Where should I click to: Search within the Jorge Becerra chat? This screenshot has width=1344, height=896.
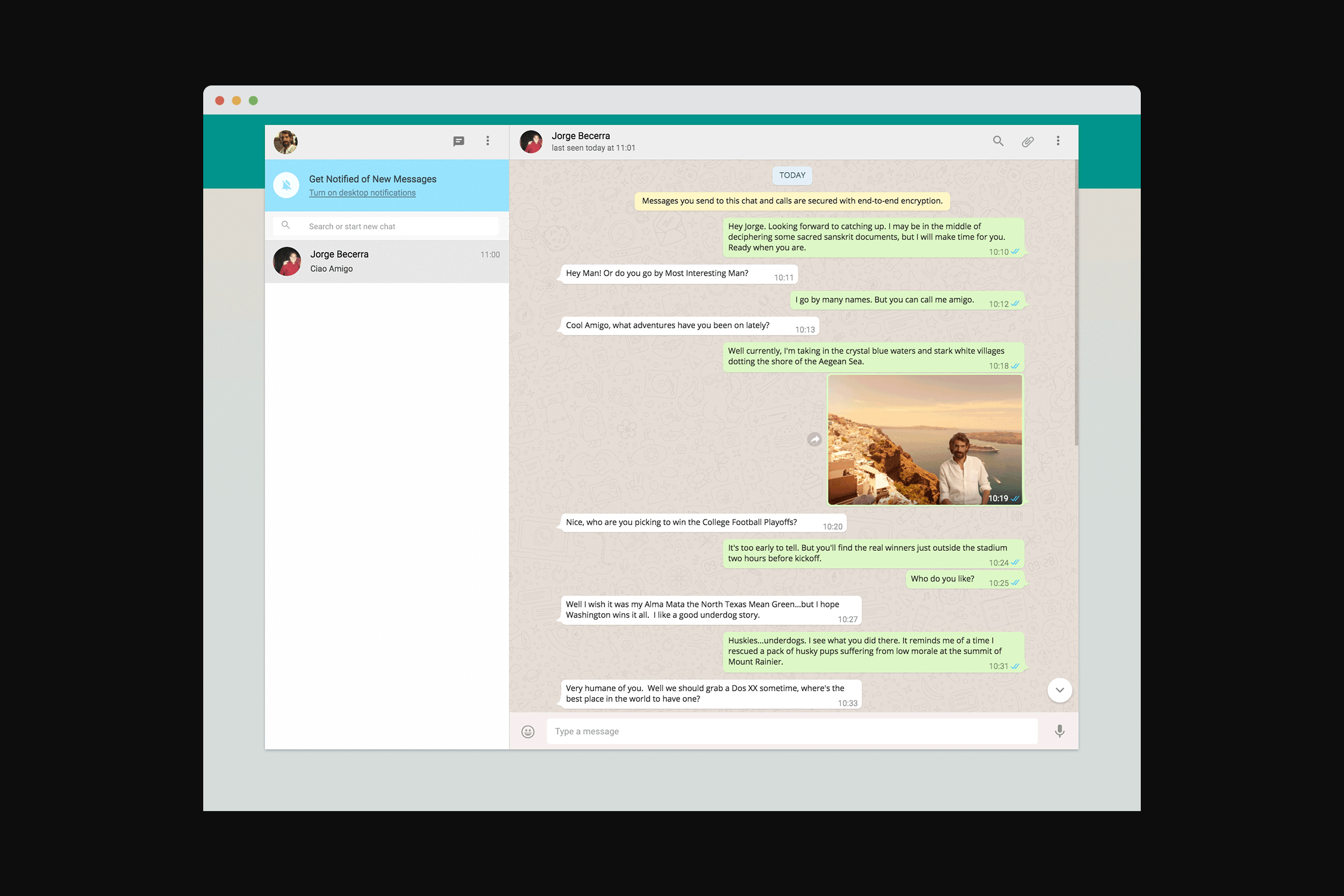click(998, 141)
